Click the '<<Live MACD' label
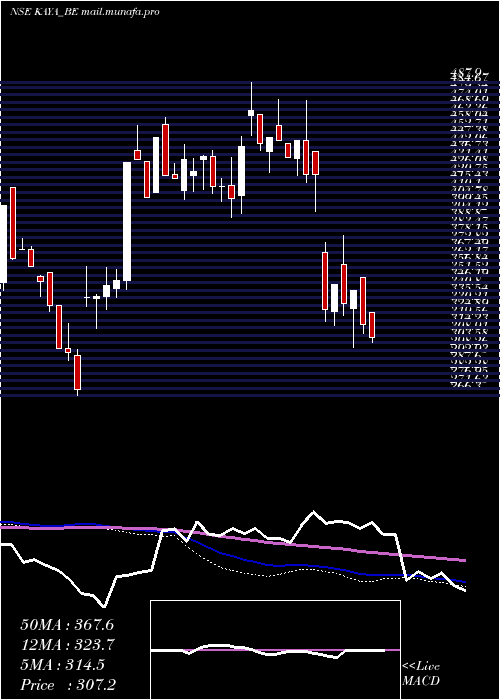Screen dimensions: 500x700 point(421,674)
